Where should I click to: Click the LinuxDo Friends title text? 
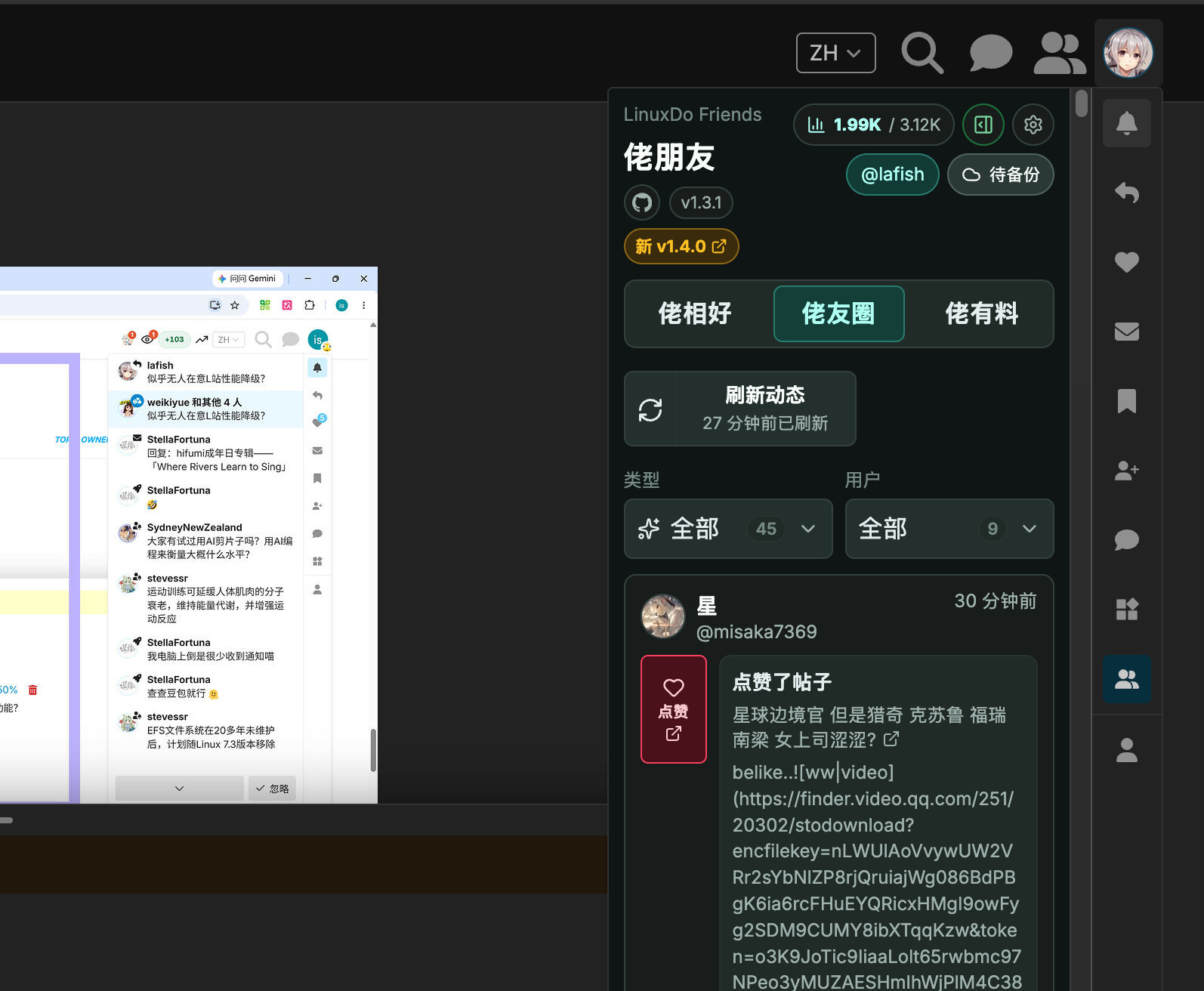point(693,115)
